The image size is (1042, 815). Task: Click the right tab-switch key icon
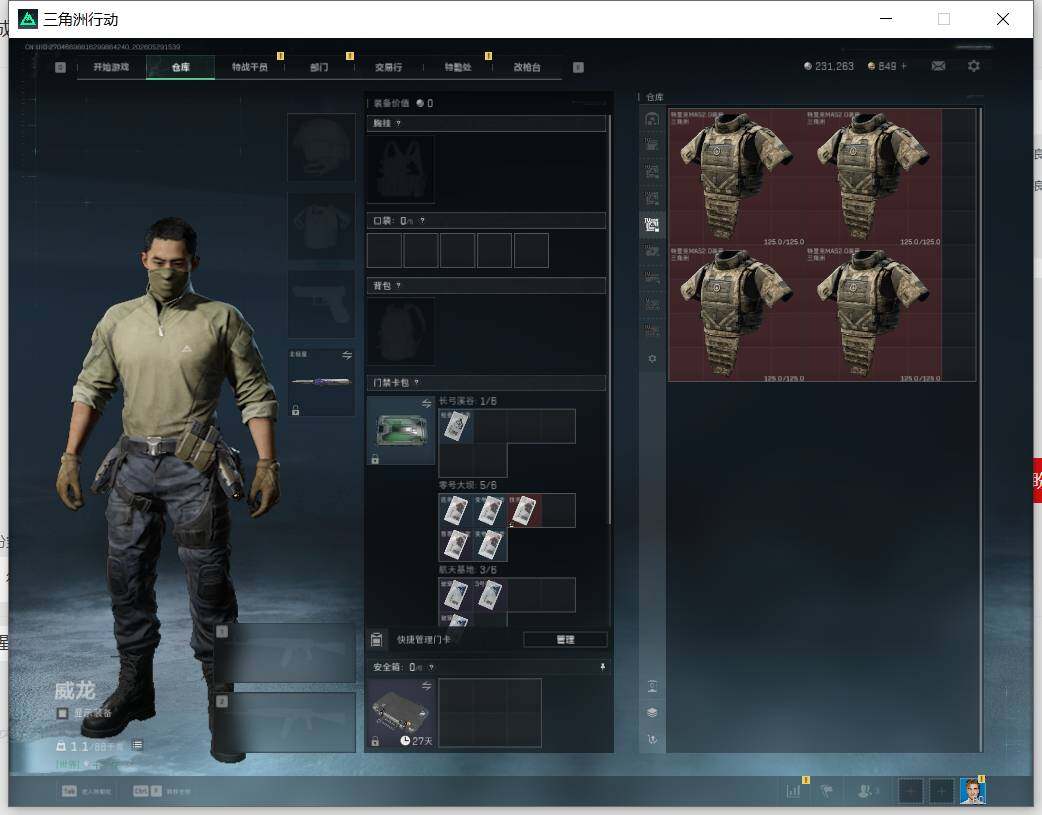click(x=578, y=67)
